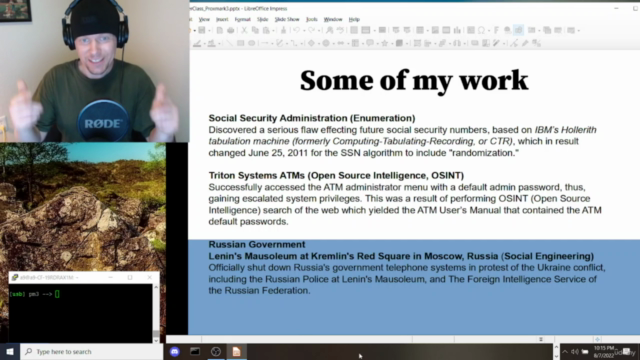This screenshot has width=640, height=360.
Task: Click the Copy icon in the toolbar
Action: pos(255,30)
